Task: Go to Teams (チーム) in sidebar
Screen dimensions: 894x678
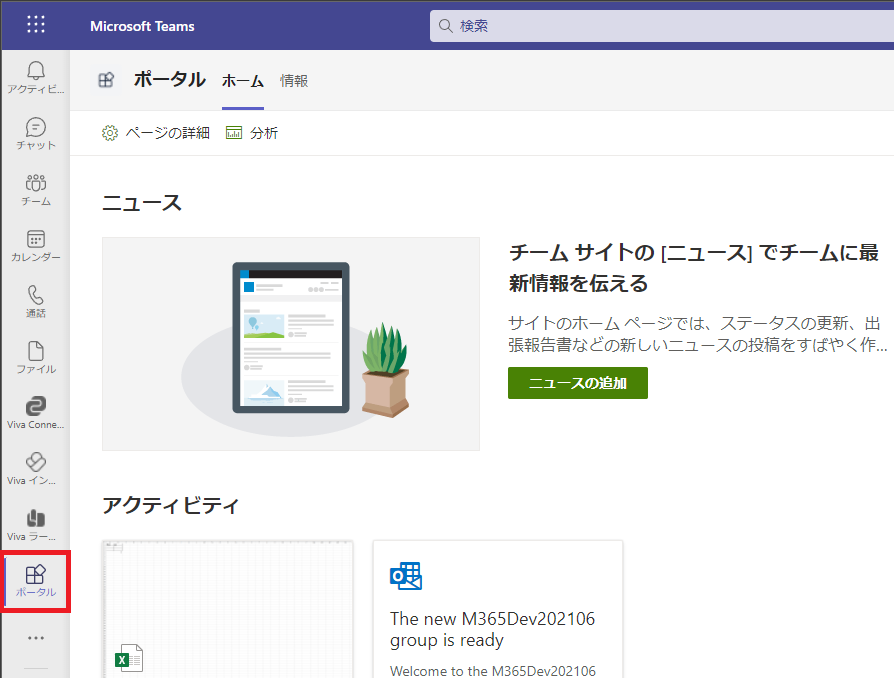Action: click(x=36, y=189)
